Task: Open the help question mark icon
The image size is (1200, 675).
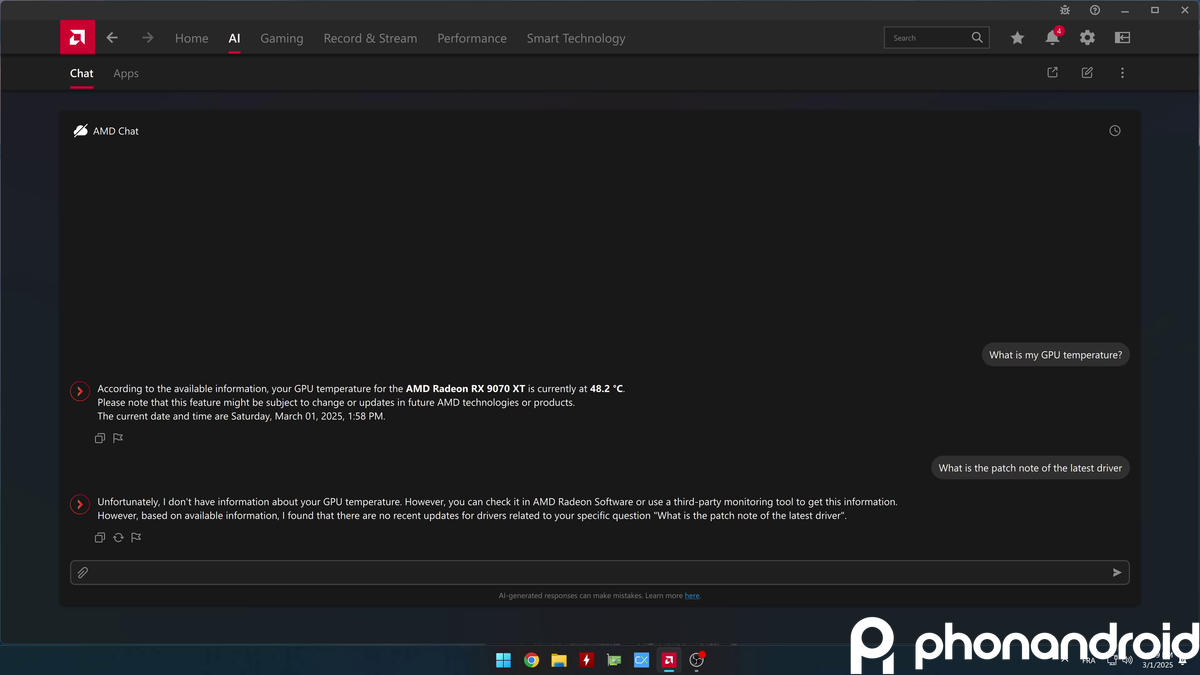Action: 1095,10
